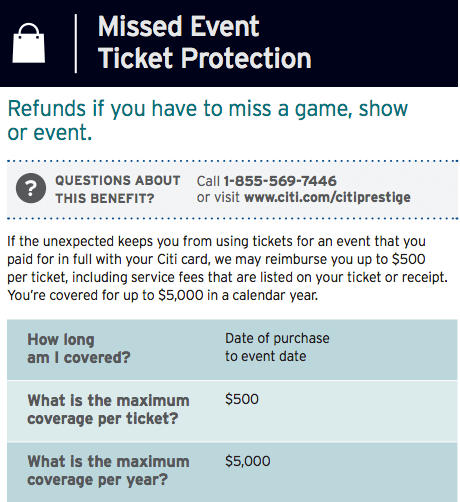This screenshot has width=460, height=502.
Task: Select the 'How long am I covered?' row
Action: tap(232, 349)
